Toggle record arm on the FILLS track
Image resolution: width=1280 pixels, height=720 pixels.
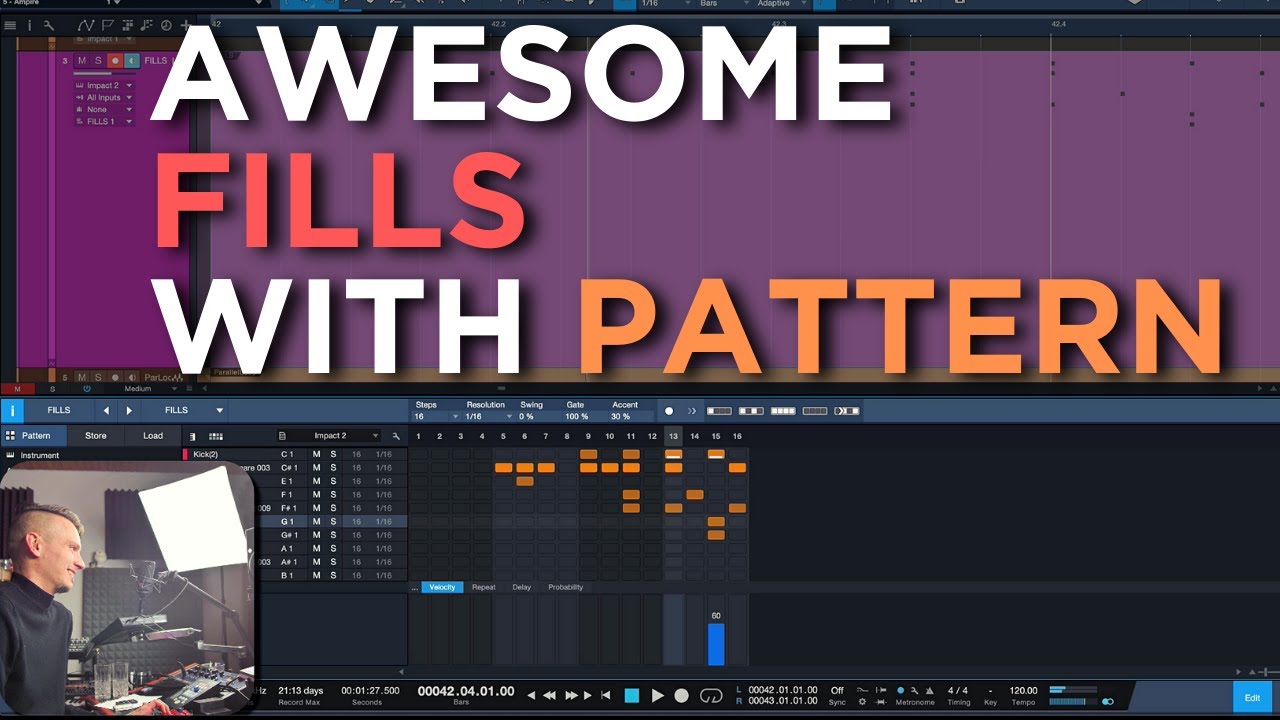click(x=115, y=61)
